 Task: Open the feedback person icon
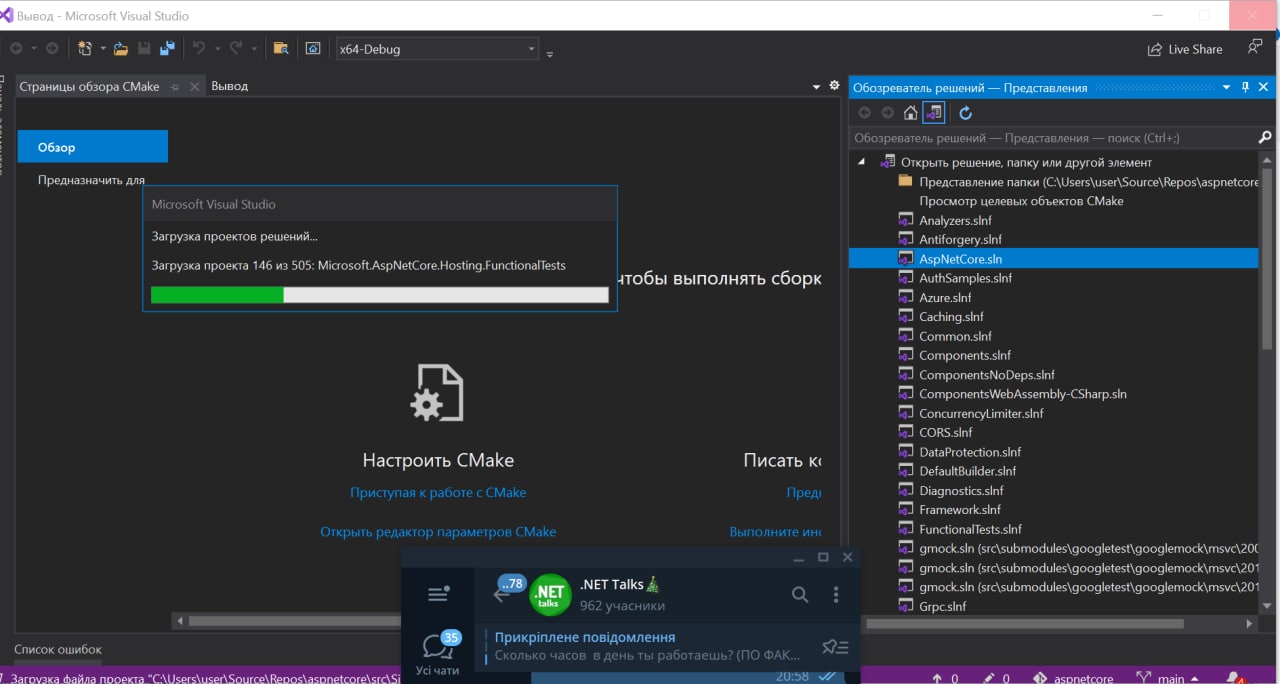pos(1255,47)
